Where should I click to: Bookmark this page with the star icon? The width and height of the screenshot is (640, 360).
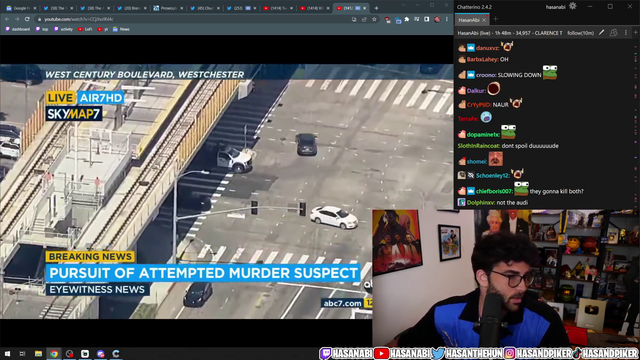pos(374,19)
